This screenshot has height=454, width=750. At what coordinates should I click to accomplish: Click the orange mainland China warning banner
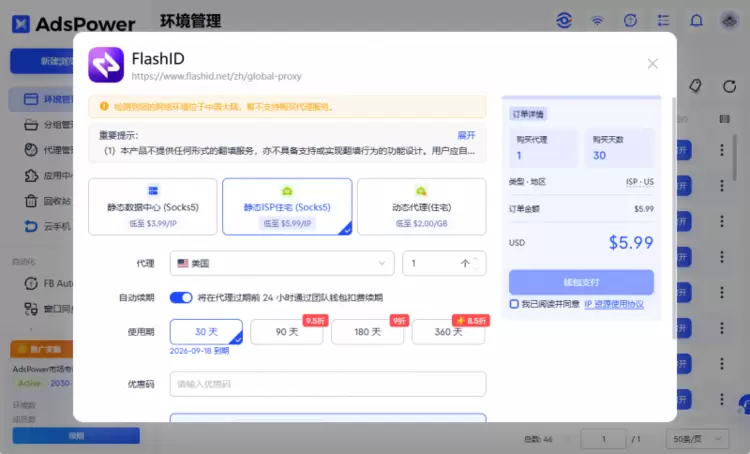(x=287, y=107)
